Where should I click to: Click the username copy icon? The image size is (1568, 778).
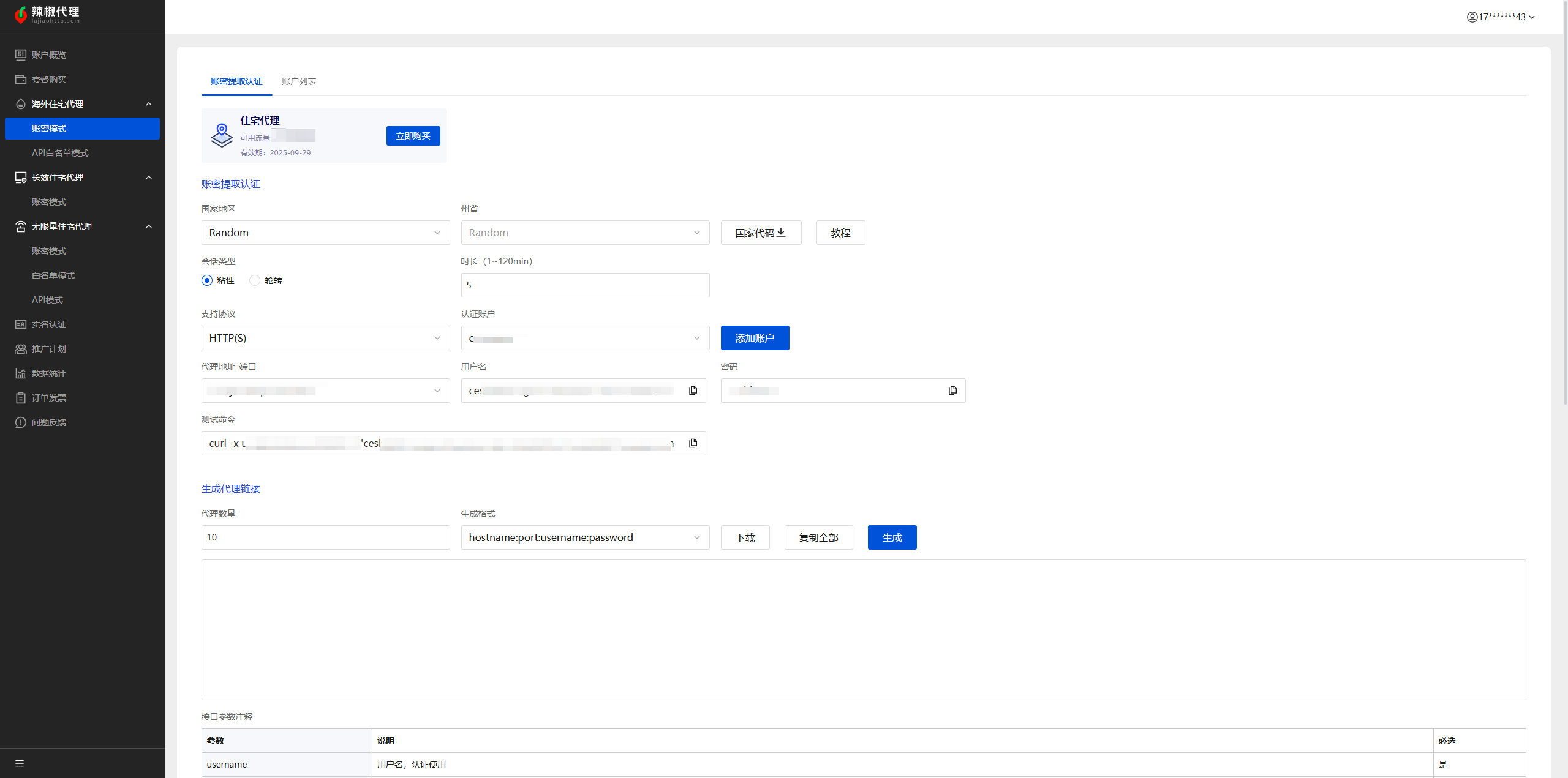(x=693, y=391)
